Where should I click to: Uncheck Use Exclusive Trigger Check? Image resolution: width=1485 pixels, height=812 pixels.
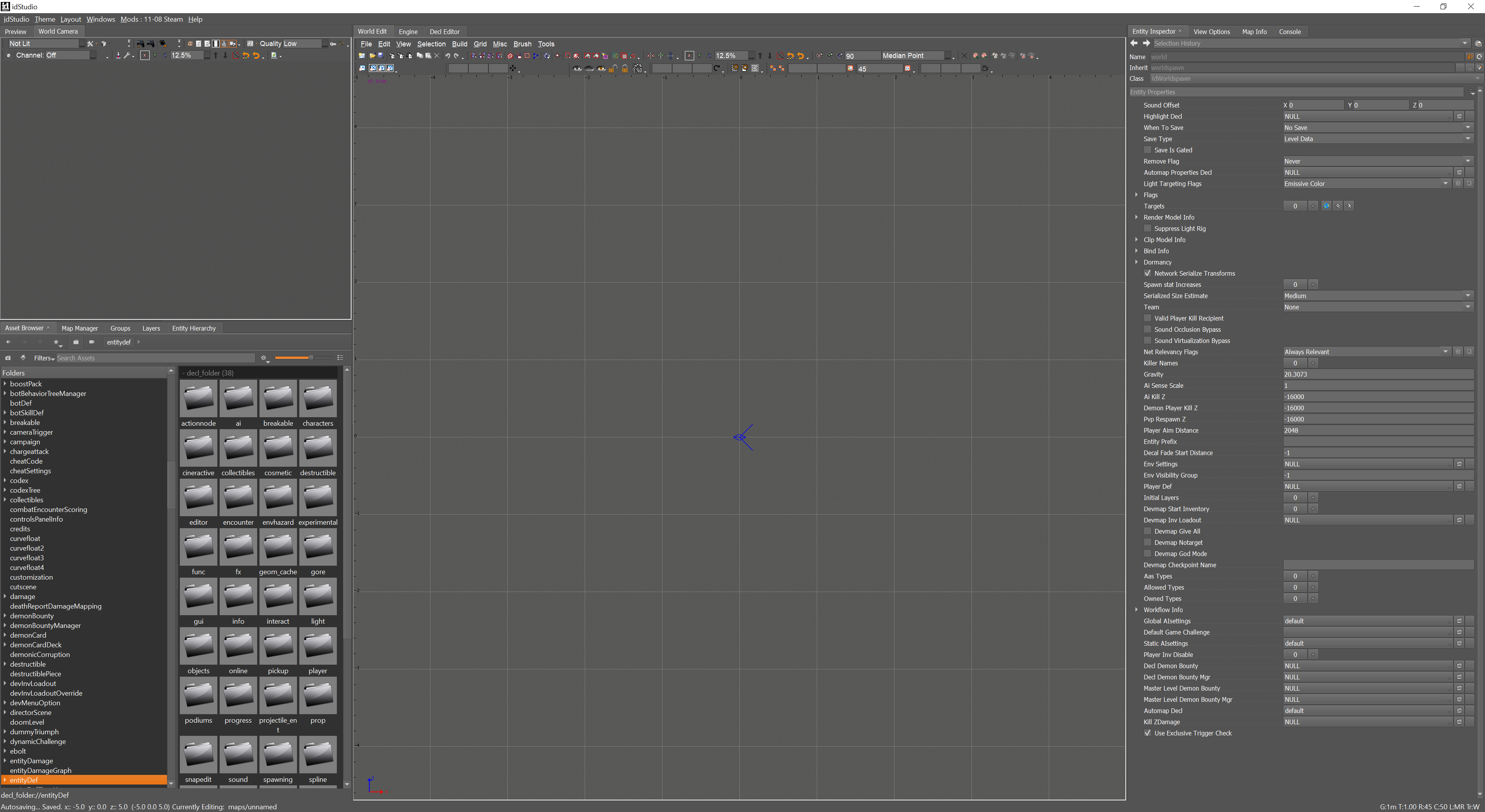(x=1147, y=733)
